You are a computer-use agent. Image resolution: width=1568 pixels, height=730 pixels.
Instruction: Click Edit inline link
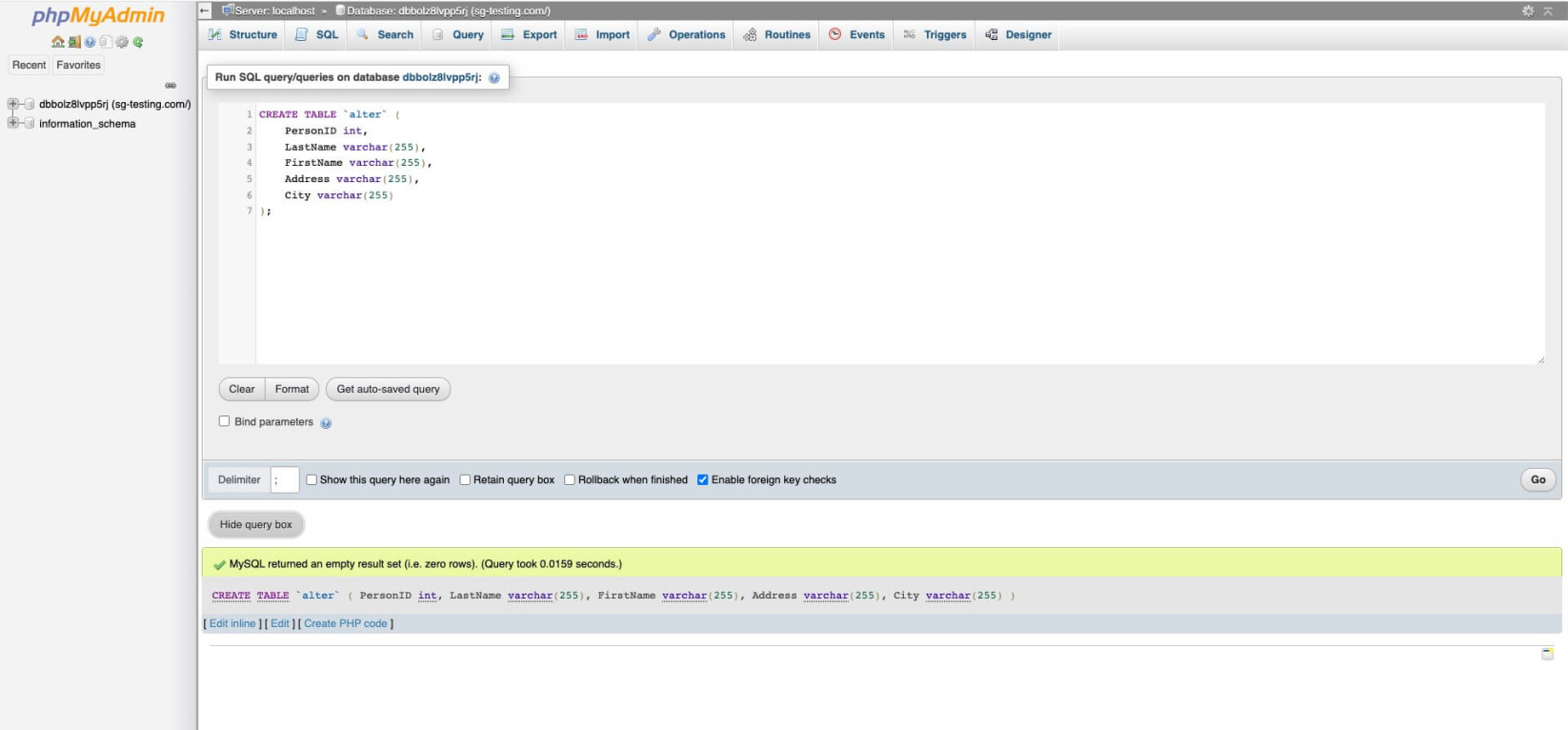(x=232, y=623)
